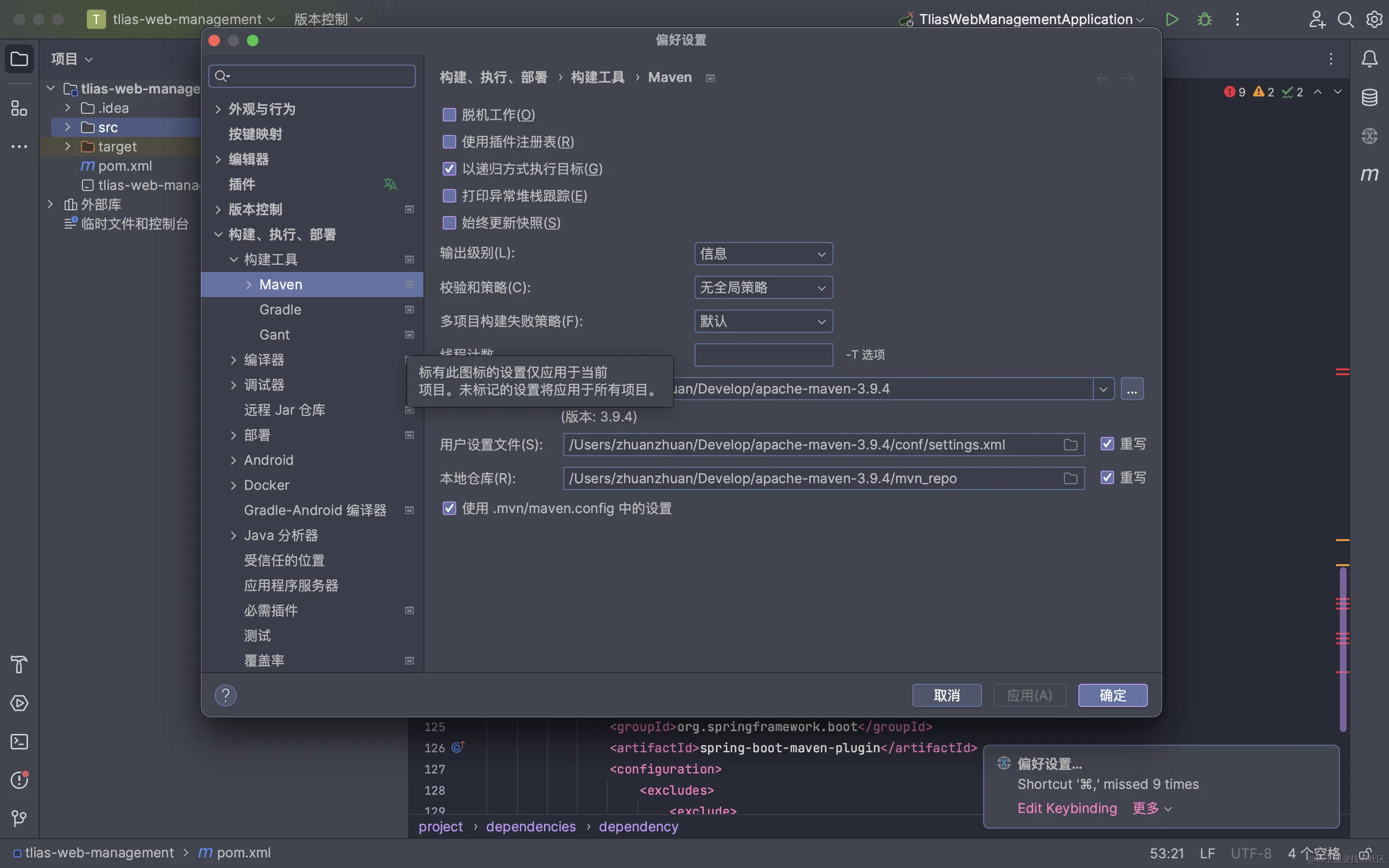Viewport: 1389px width, 868px height.
Task: Open the Maven tool window on right sidebar
Action: (x=1370, y=175)
